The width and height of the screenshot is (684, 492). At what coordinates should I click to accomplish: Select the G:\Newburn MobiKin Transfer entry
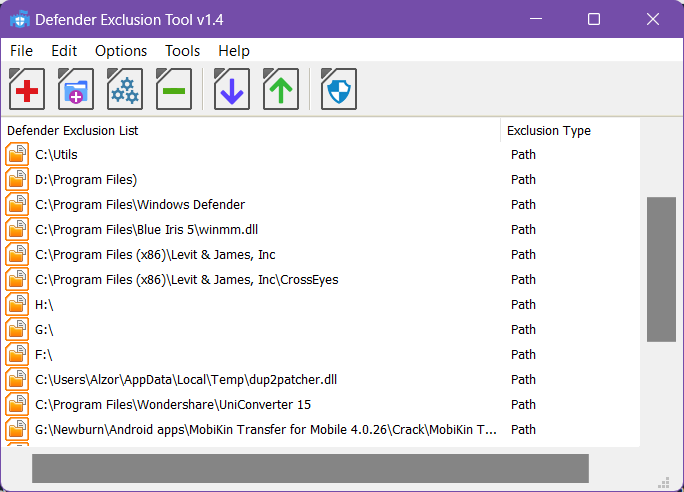click(x=321, y=430)
